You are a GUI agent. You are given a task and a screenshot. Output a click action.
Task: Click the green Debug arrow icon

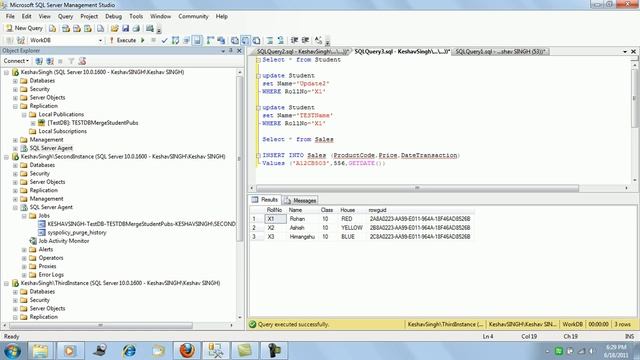143,40
